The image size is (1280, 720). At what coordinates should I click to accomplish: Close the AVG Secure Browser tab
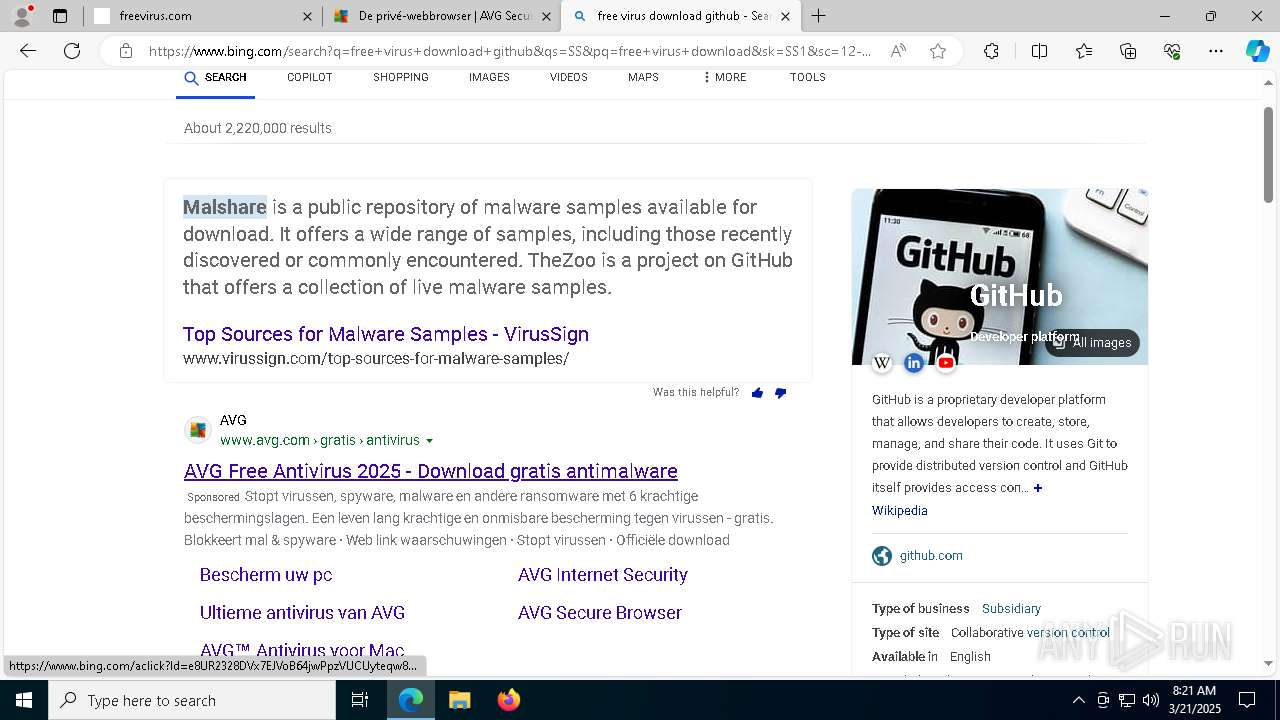[546, 16]
